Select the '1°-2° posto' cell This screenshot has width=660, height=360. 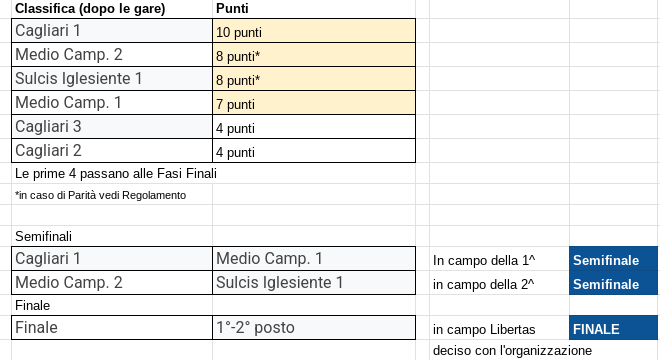click(314, 328)
